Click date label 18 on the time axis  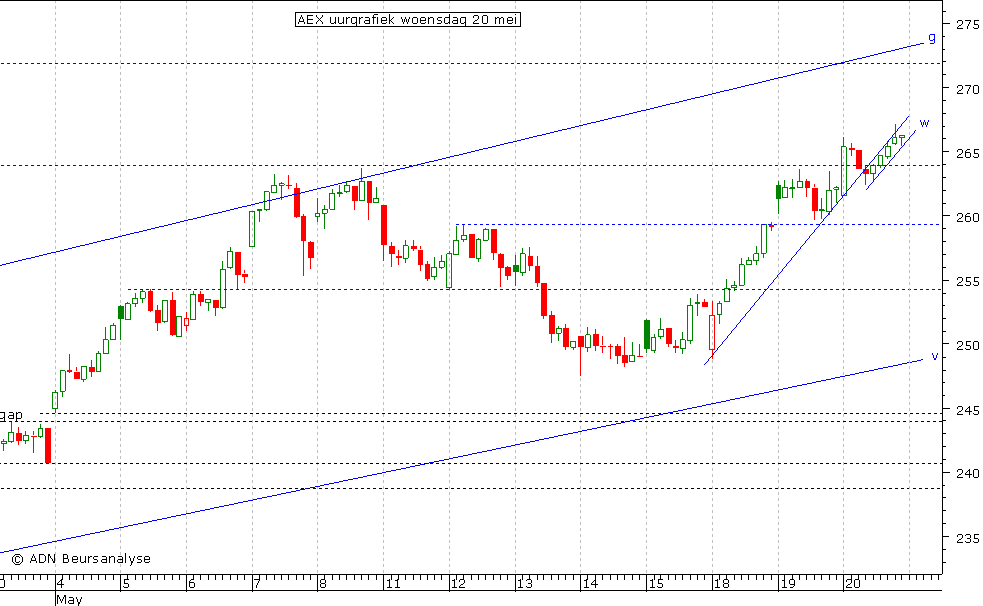722,583
